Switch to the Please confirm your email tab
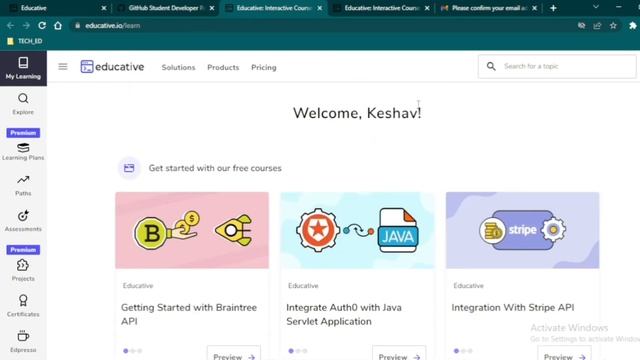Image resolution: width=640 pixels, height=360 pixels. (489, 8)
